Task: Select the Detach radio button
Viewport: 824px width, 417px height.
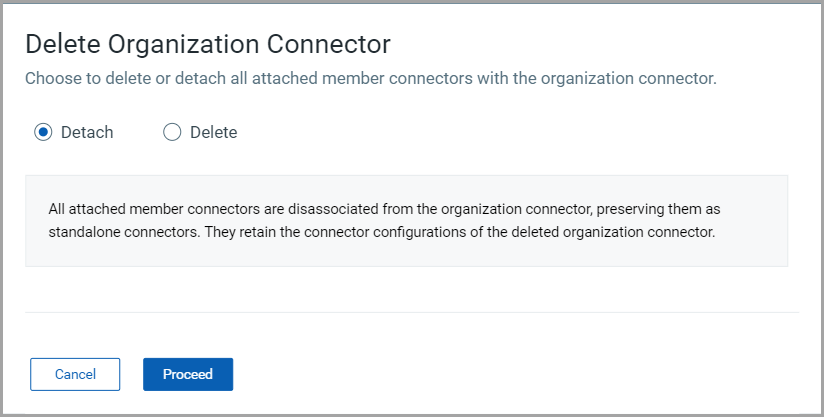Action: [43, 132]
